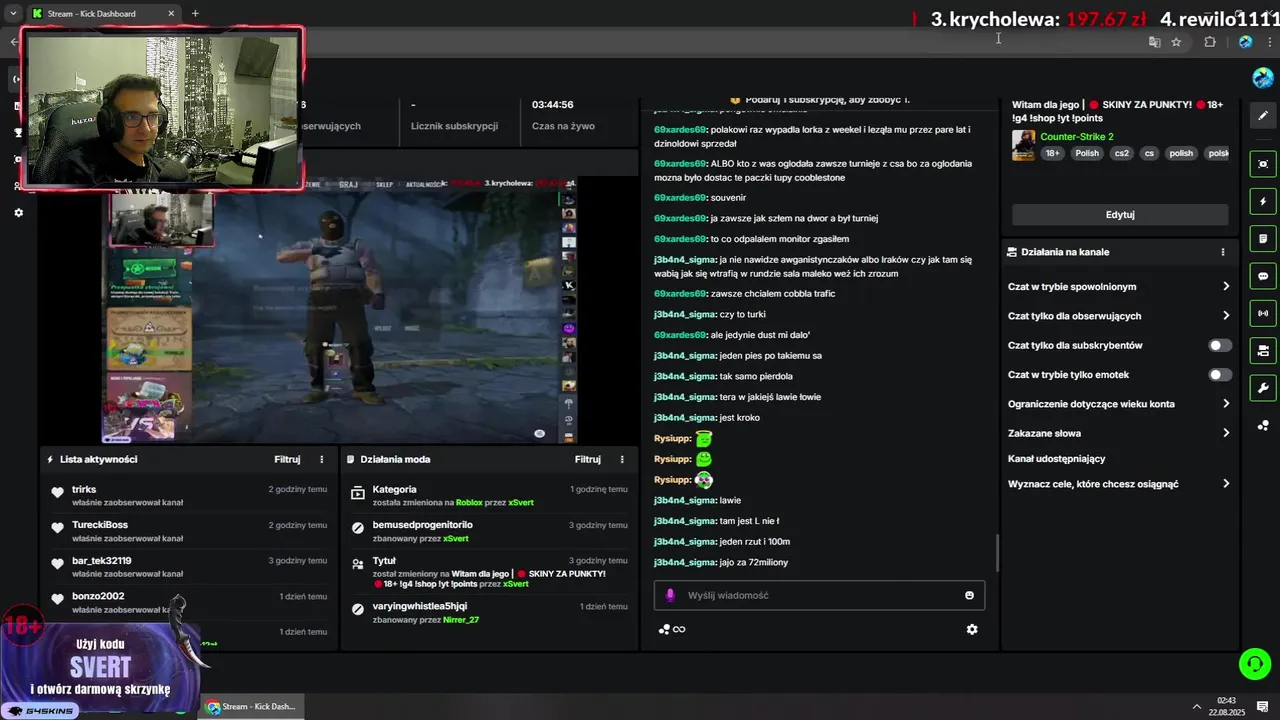Click Nirrer_27 link in mod actions

pos(461,620)
